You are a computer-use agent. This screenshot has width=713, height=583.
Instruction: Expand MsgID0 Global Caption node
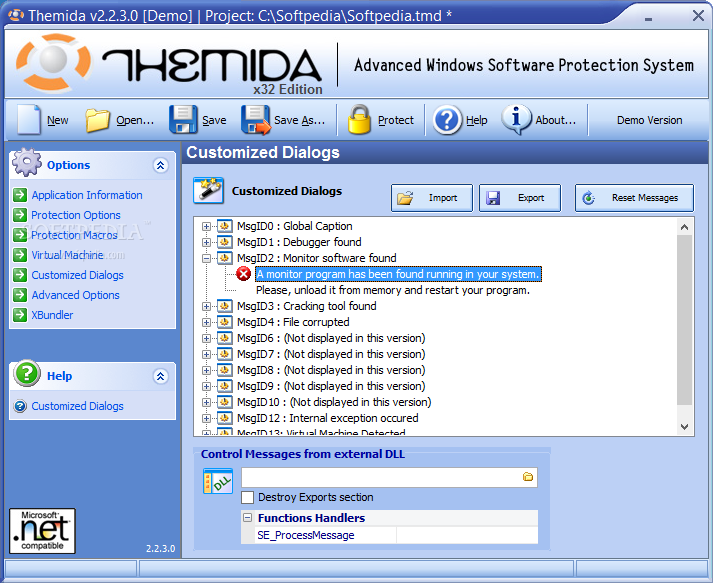(206, 226)
